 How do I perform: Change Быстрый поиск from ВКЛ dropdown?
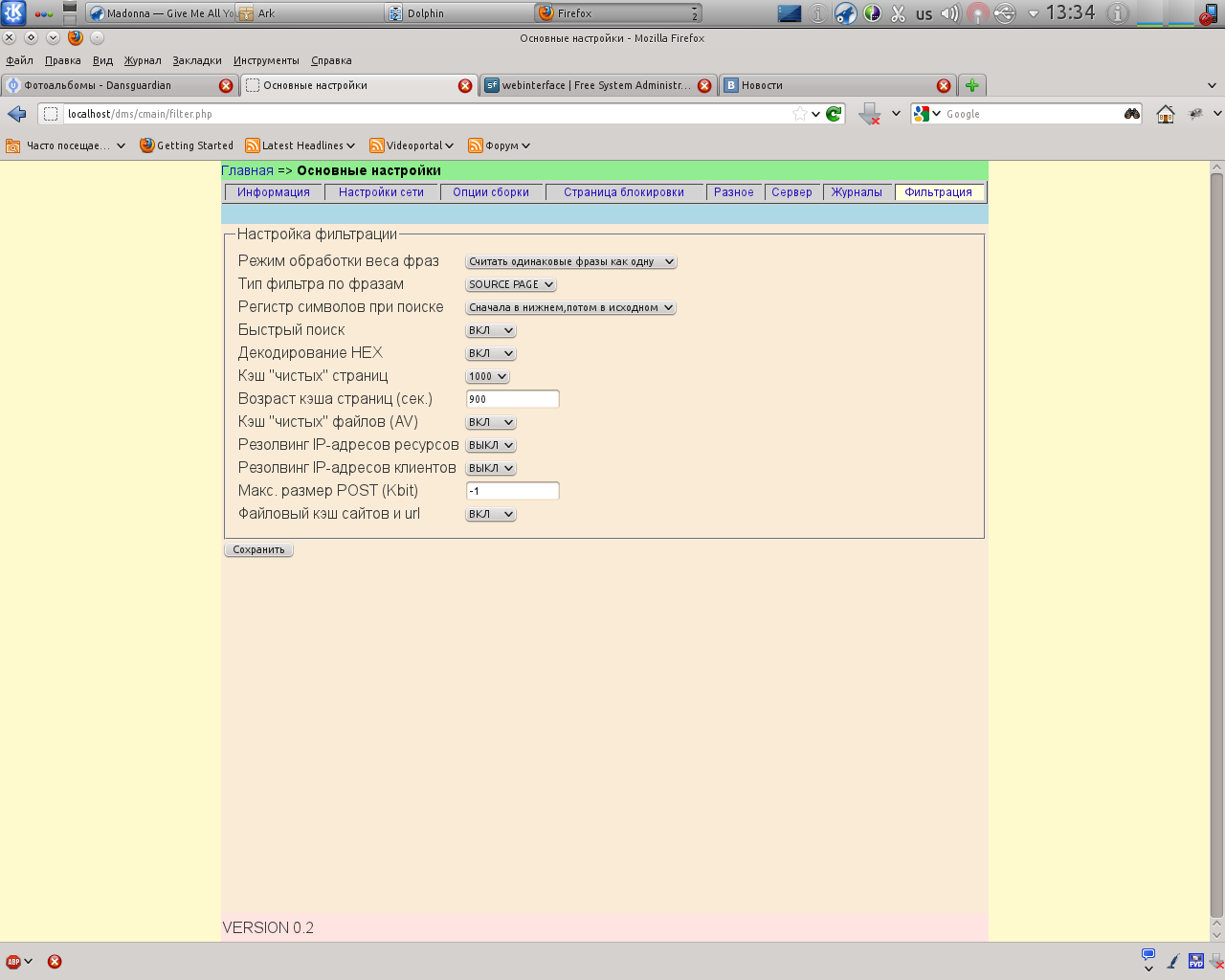coord(490,329)
